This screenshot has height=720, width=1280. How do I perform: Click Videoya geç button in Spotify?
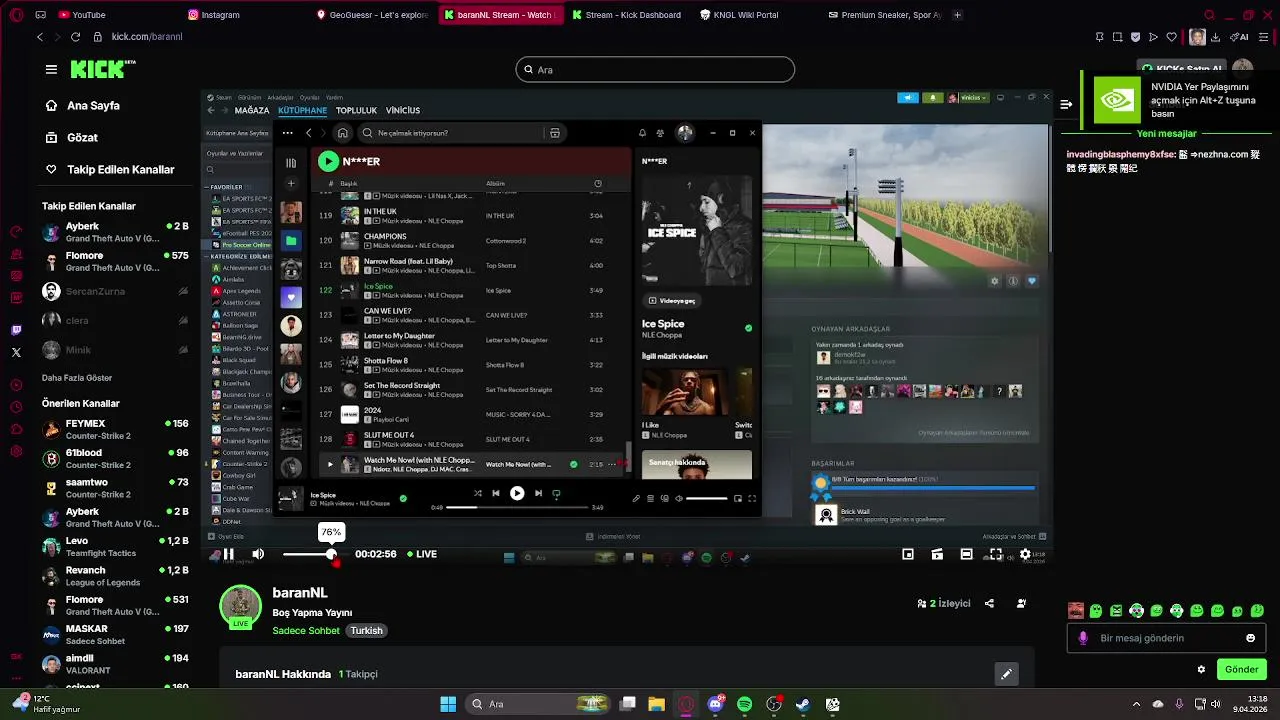click(672, 300)
